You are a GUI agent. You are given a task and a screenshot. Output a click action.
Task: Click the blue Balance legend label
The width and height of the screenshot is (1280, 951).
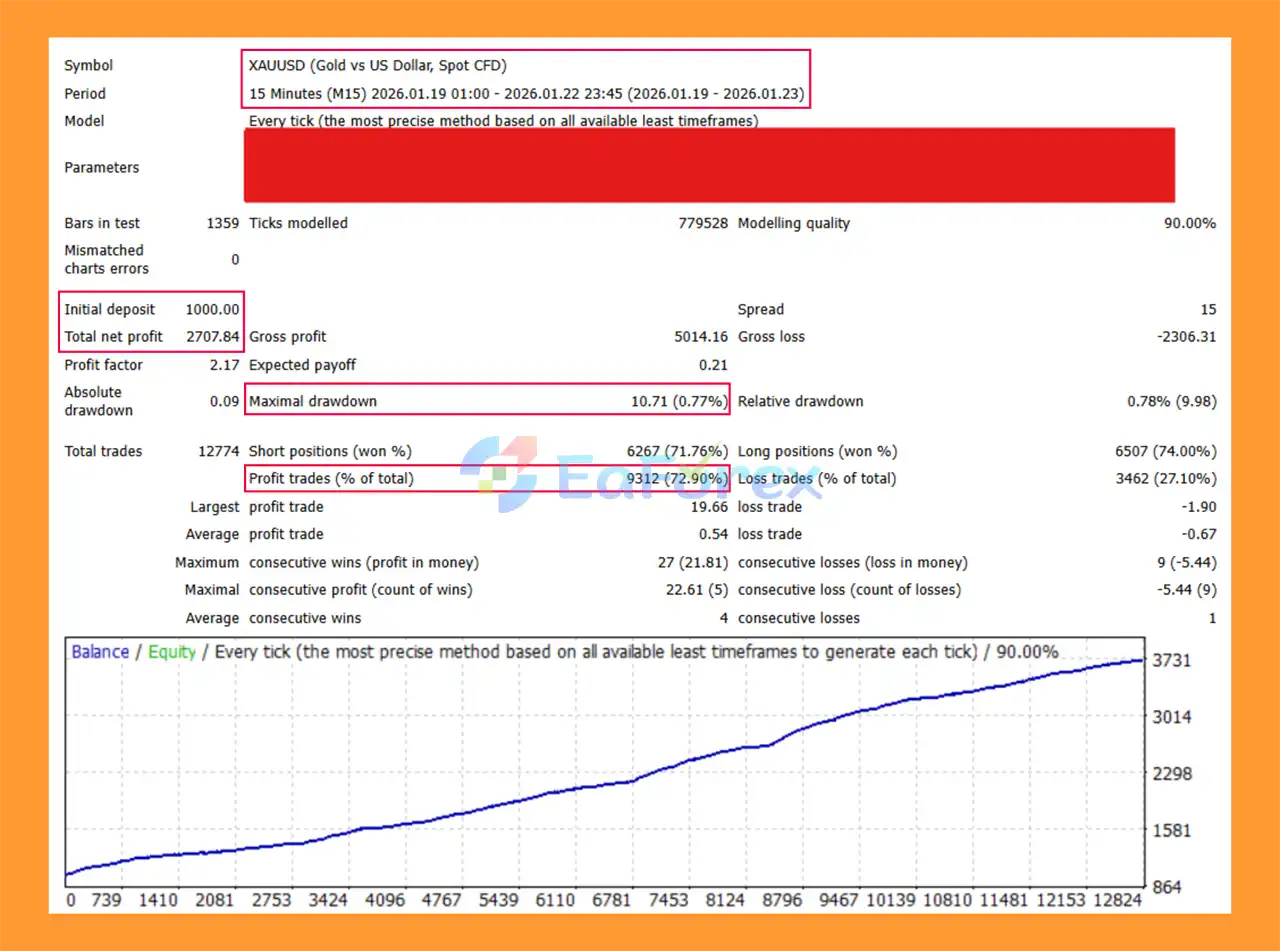[100, 652]
